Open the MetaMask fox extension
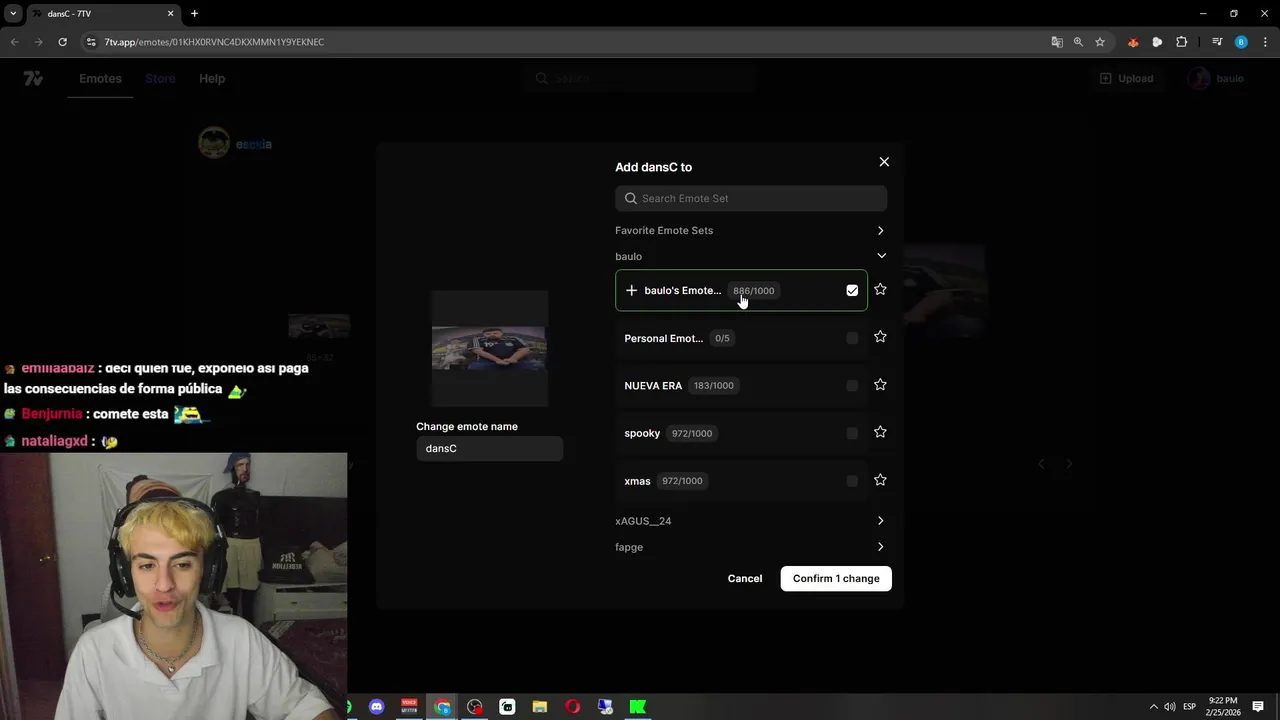The image size is (1280, 720). pyautogui.click(x=1133, y=42)
